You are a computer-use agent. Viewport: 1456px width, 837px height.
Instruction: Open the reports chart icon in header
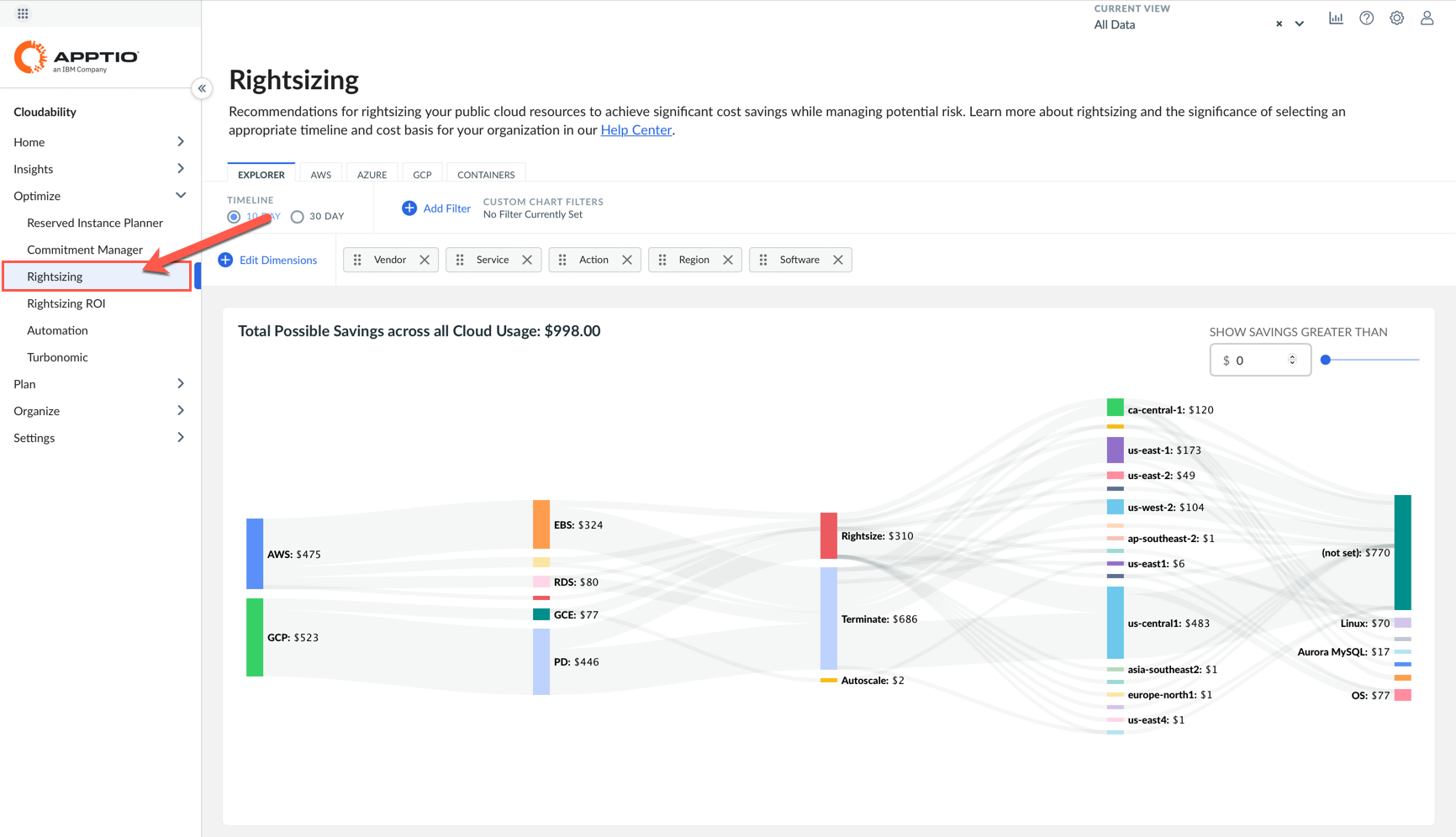[1336, 18]
